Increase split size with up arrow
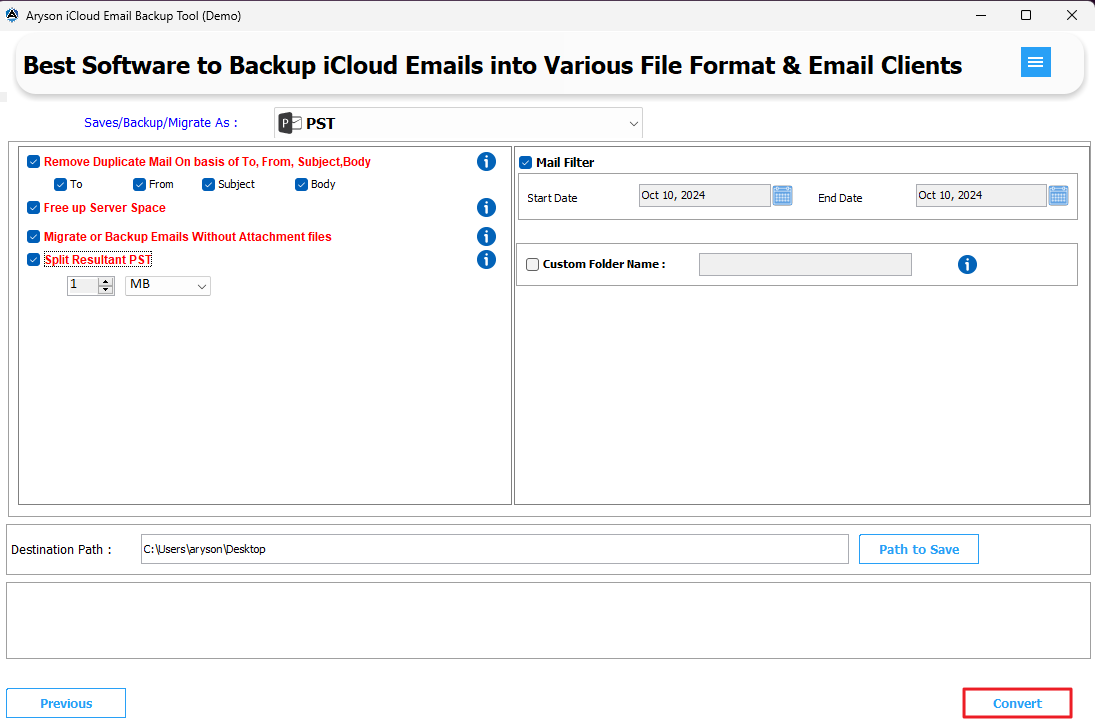Screen dimensions: 1095x720 click(x=105, y=281)
